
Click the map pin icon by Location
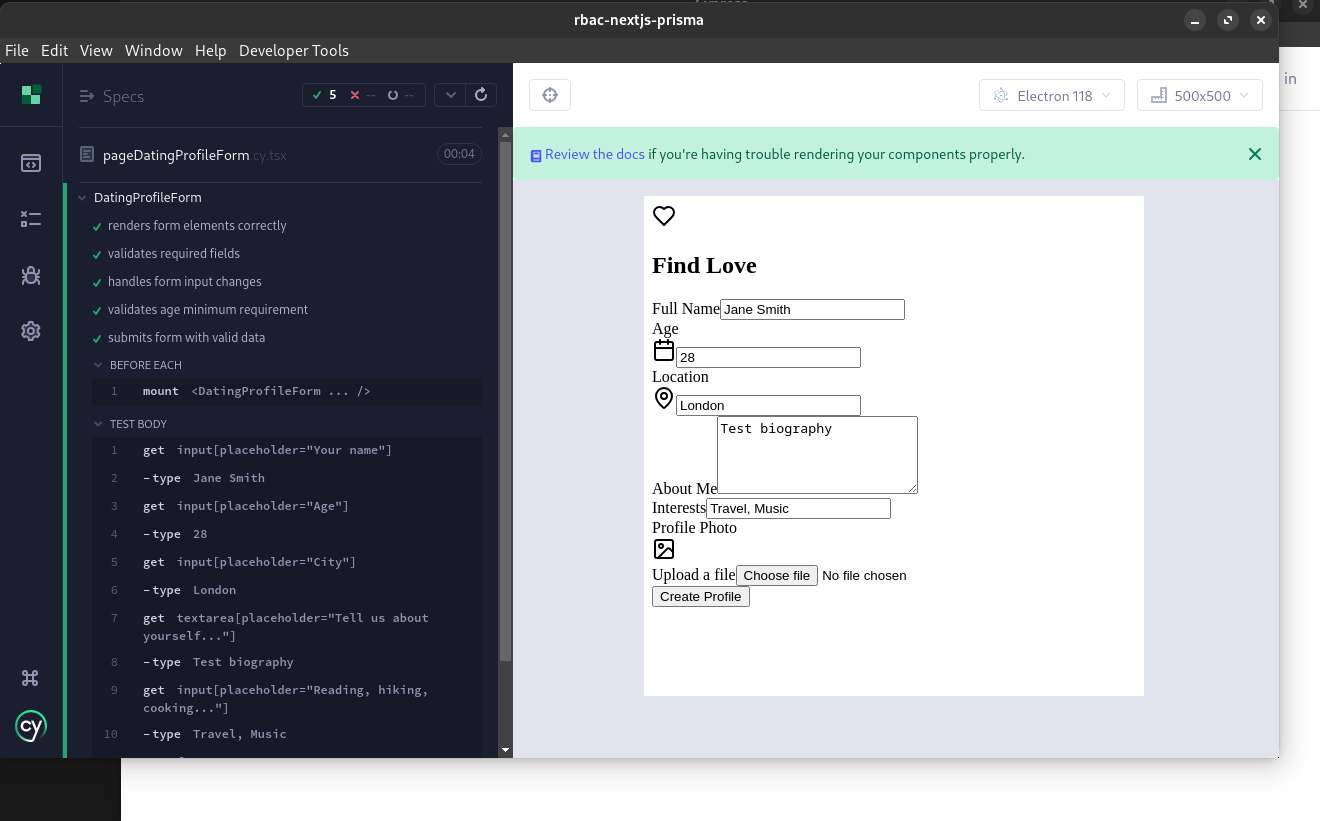click(664, 399)
